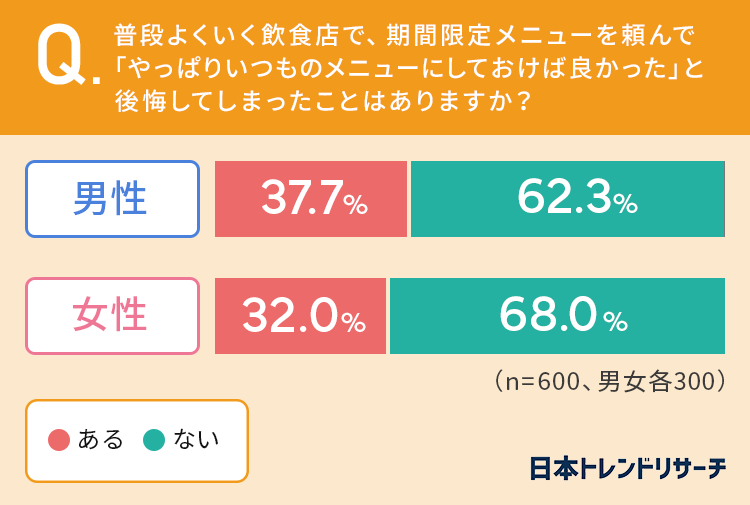Click the 62.3% number text
Screen dimensions: 750x505
click(577, 197)
